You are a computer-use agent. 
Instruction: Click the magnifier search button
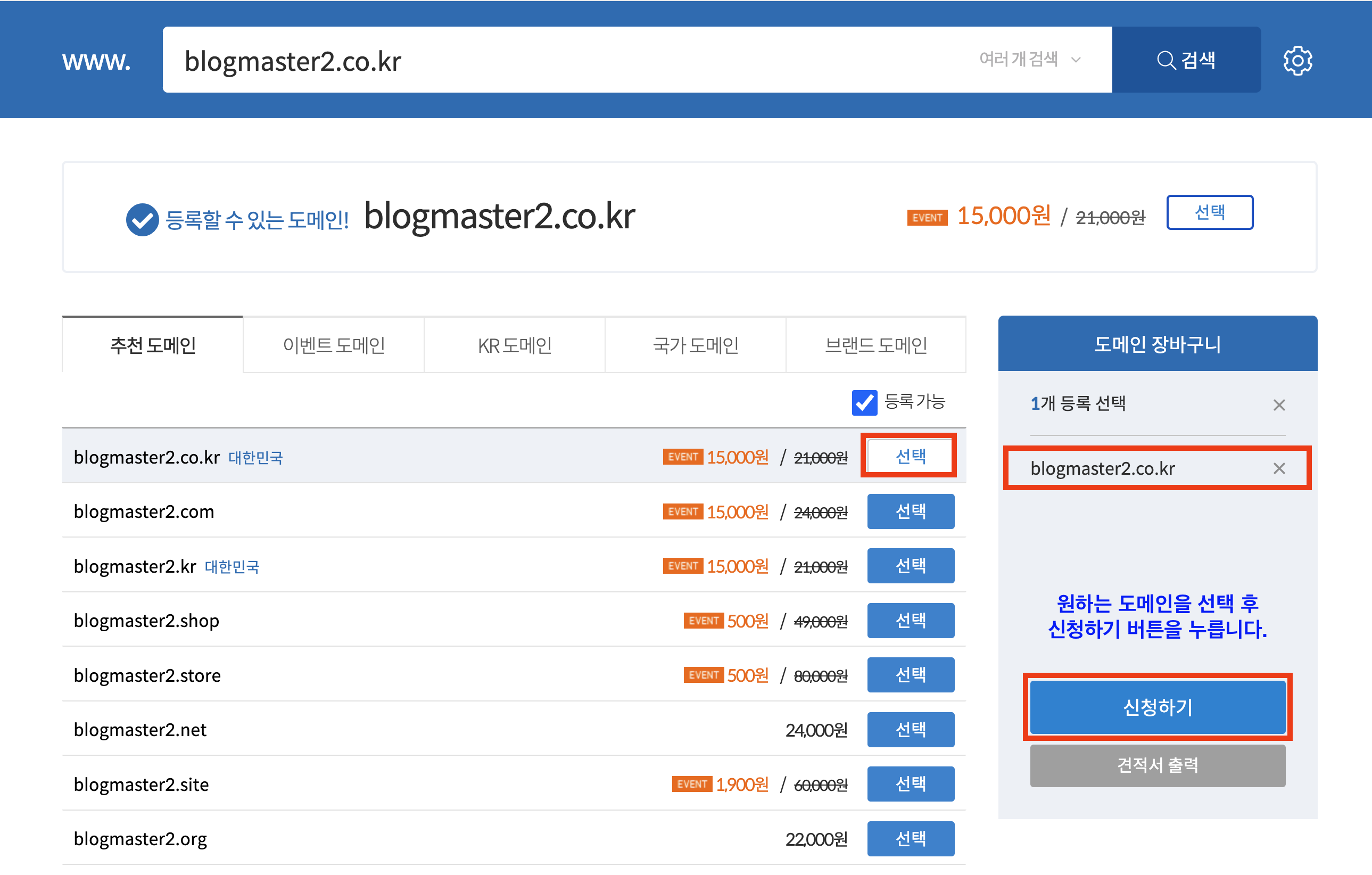click(x=1186, y=60)
